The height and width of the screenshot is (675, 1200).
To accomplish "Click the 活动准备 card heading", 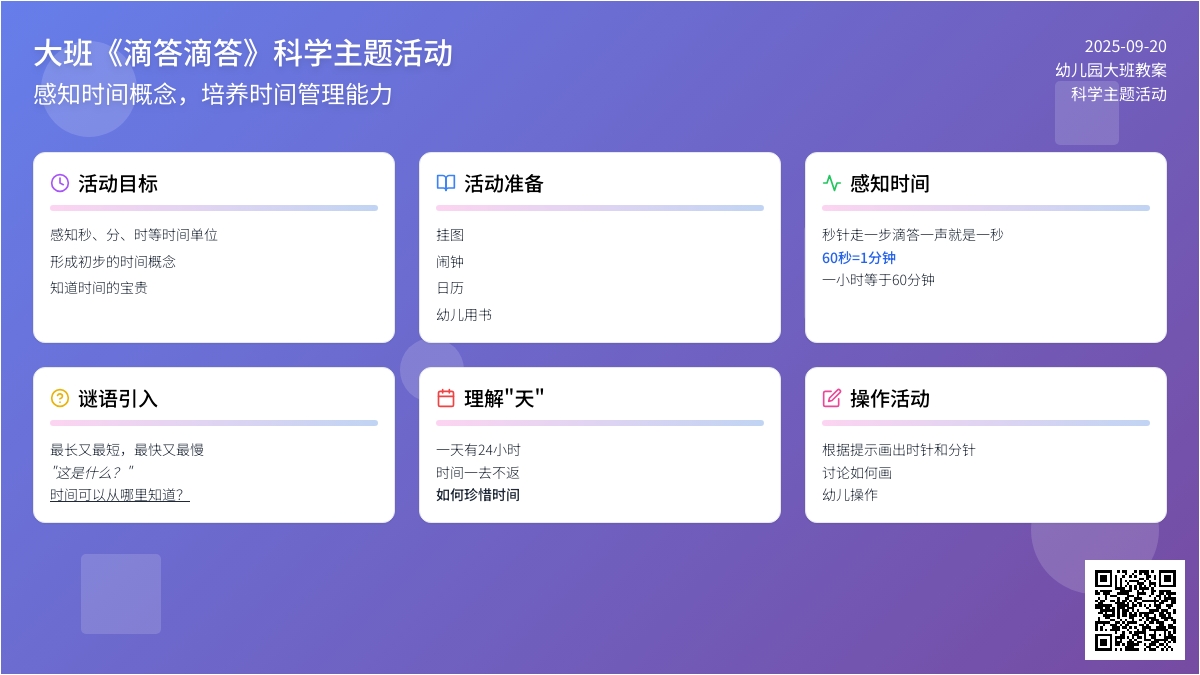I will [x=504, y=184].
